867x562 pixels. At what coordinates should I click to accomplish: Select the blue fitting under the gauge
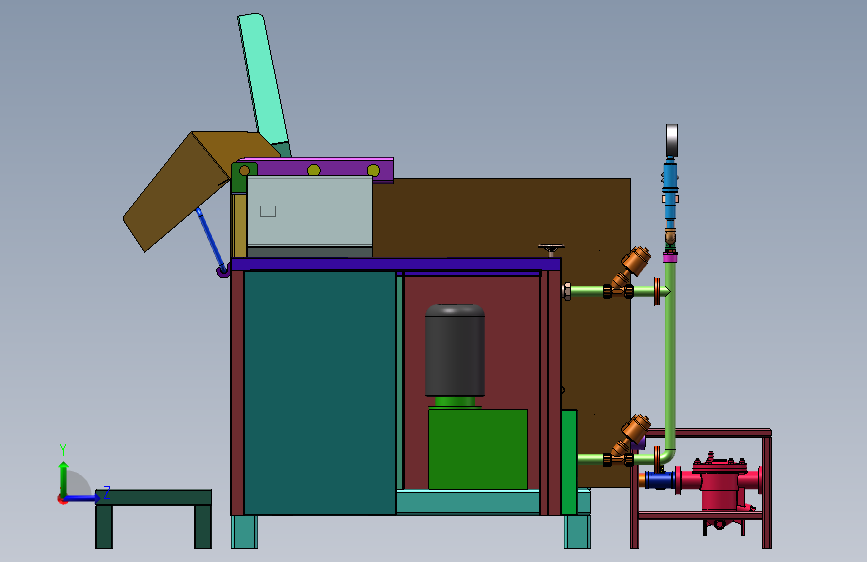point(670,188)
